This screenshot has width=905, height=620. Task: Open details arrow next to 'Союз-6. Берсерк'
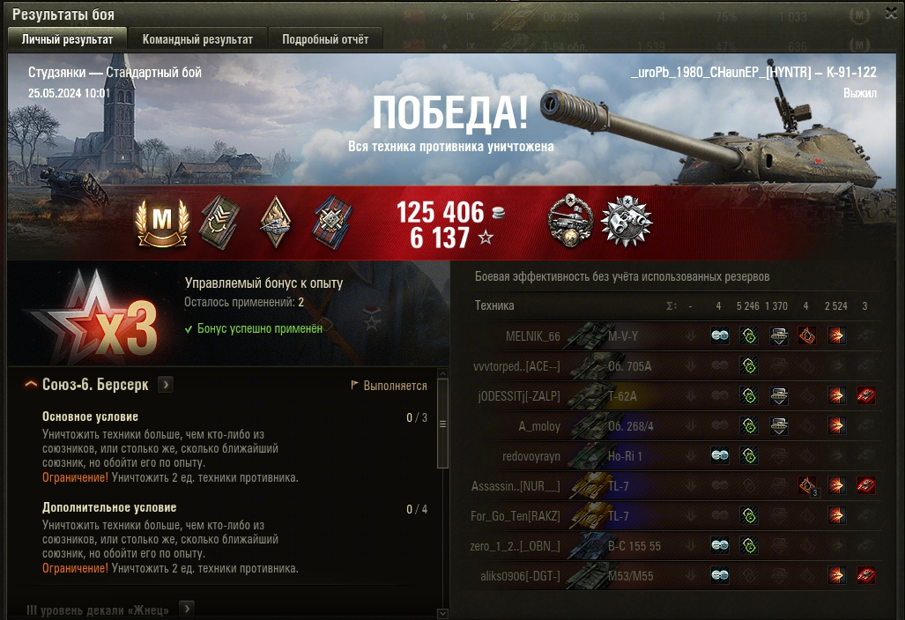[x=166, y=384]
